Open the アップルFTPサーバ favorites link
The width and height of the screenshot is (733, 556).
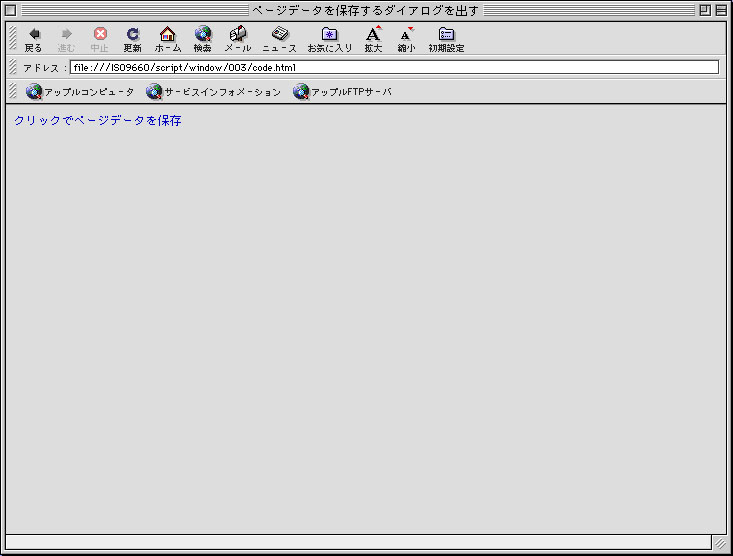click(x=342, y=92)
